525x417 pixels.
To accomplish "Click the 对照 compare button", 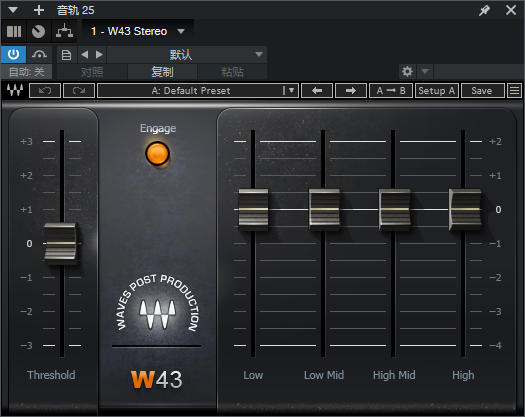I will (x=92, y=72).
